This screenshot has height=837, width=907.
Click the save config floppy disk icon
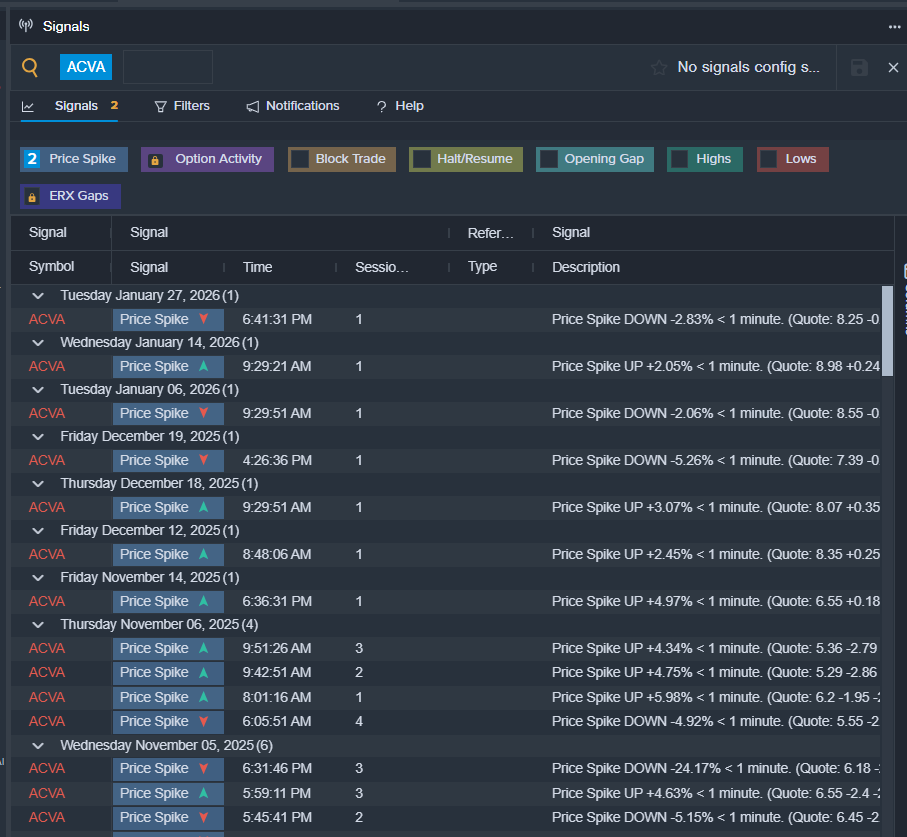(859, 68)
